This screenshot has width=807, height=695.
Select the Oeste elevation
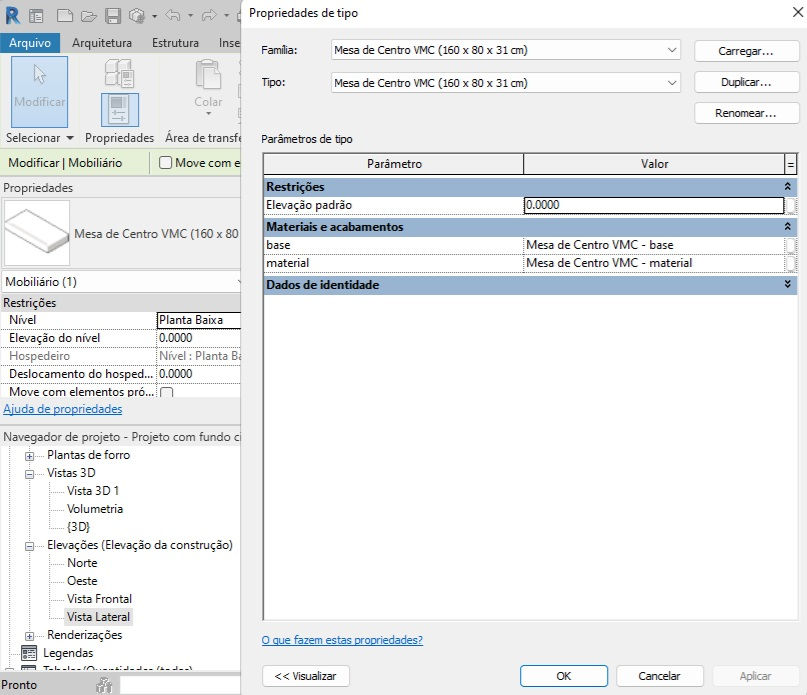(x=82, y=581)
